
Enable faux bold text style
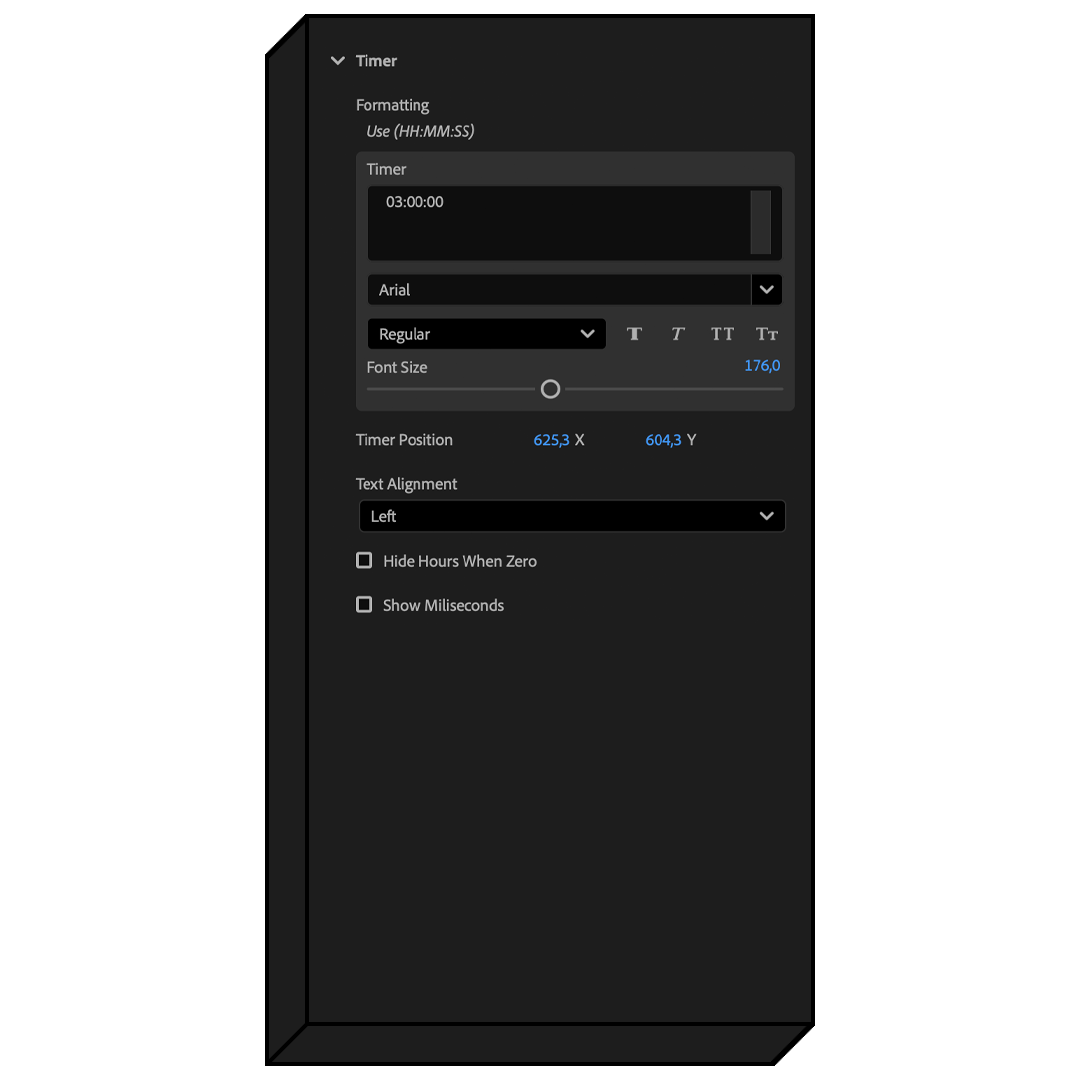634,334
